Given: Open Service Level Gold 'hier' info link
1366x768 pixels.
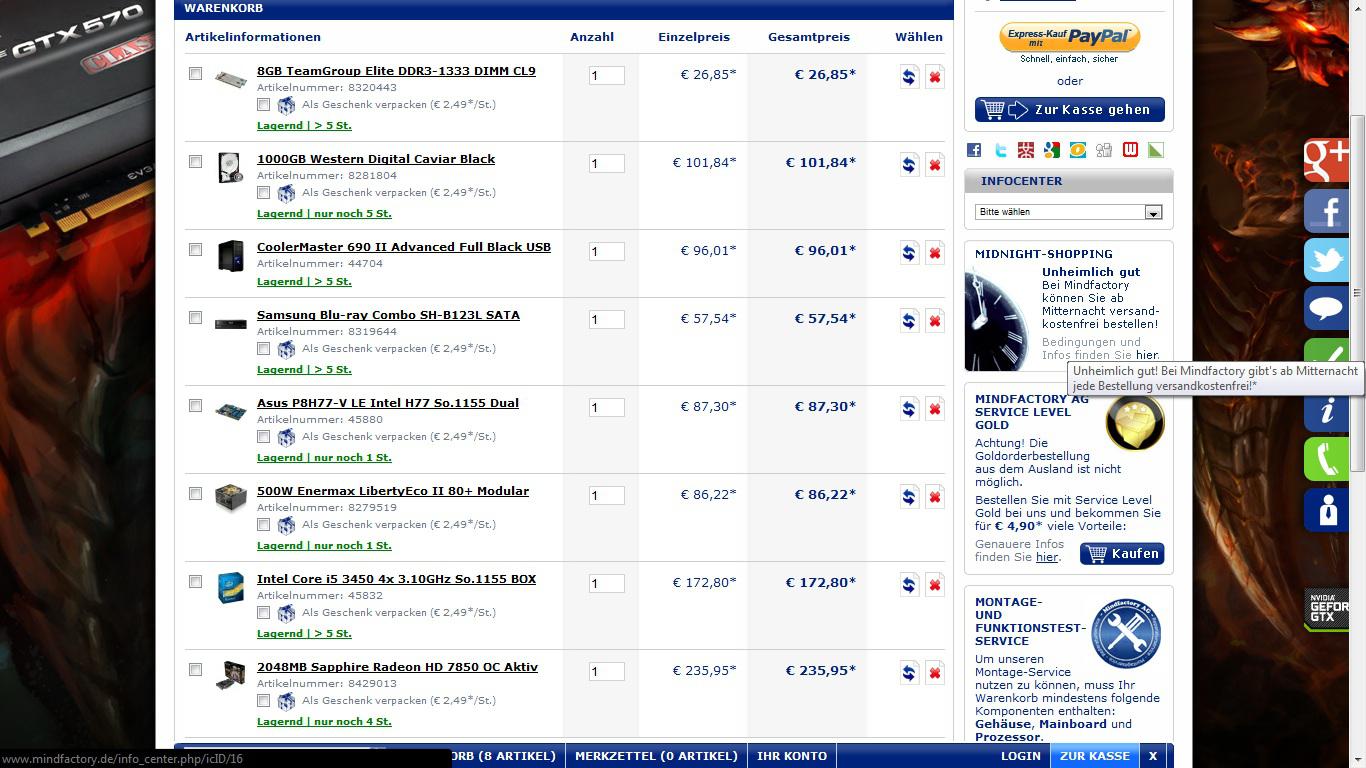Looking at the screenshot, I should point(1046,557).
